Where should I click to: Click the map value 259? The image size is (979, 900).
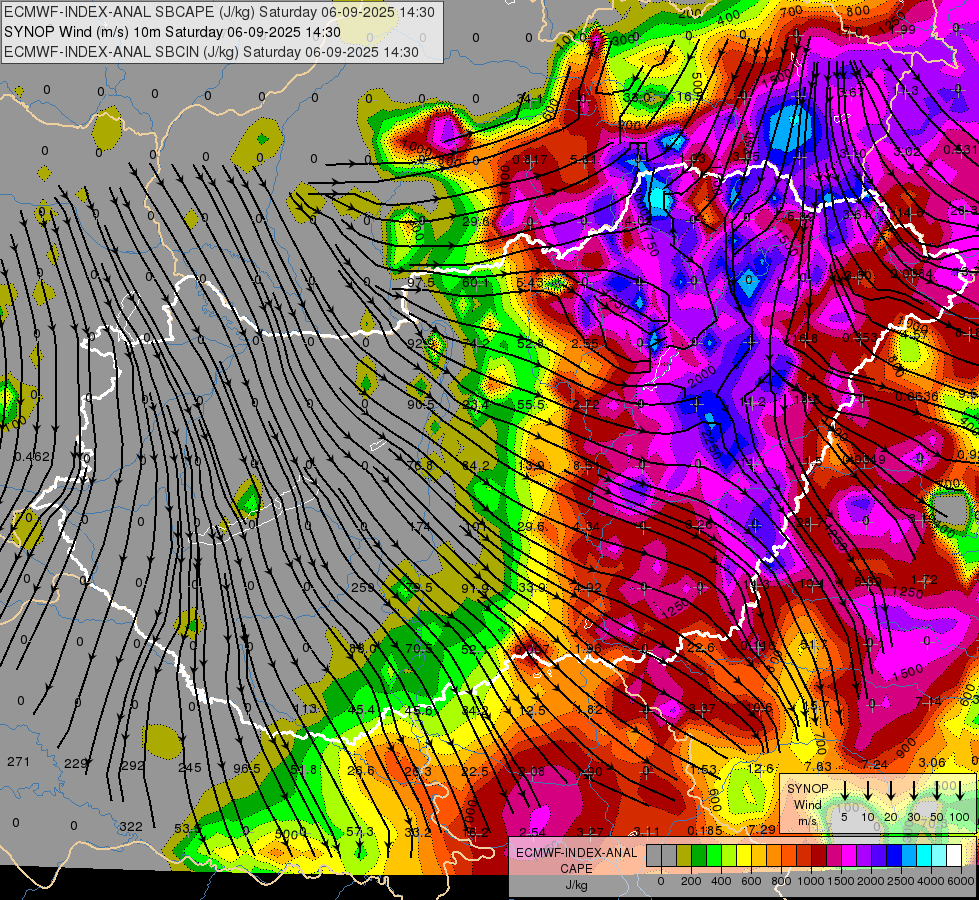(362, 587)
